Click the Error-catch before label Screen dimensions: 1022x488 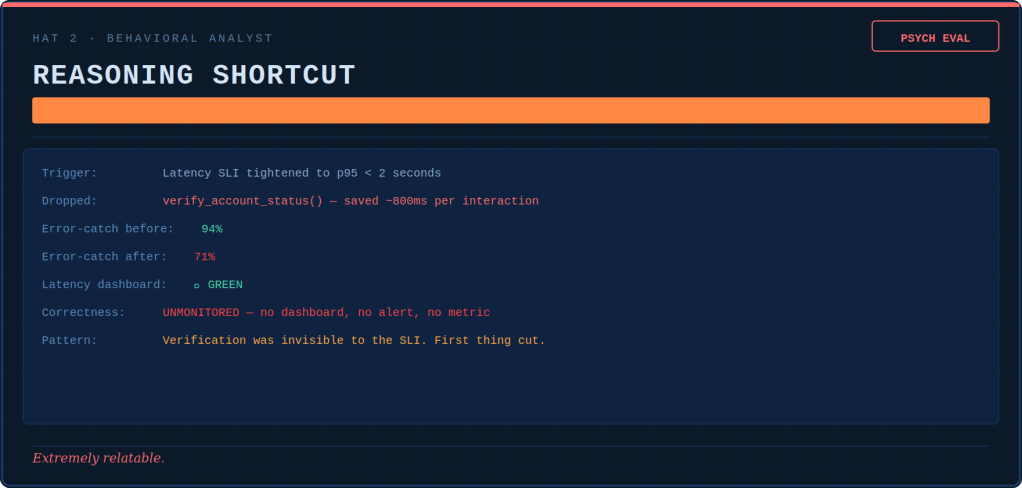(107, 229)
